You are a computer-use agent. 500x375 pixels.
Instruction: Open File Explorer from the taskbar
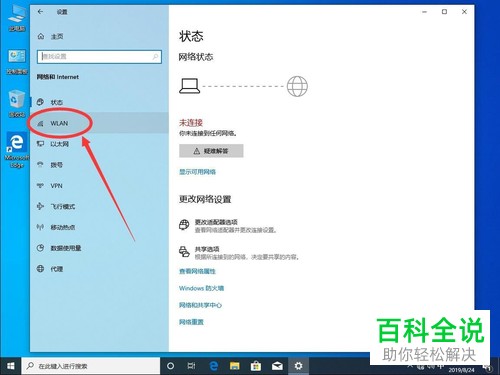pos(235,366)
